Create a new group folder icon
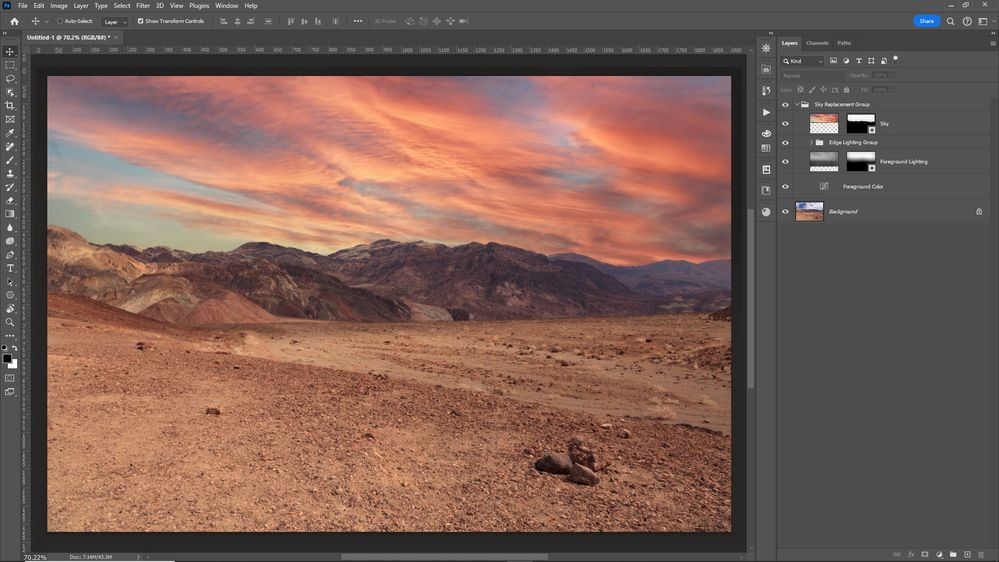 coord(953,554)
